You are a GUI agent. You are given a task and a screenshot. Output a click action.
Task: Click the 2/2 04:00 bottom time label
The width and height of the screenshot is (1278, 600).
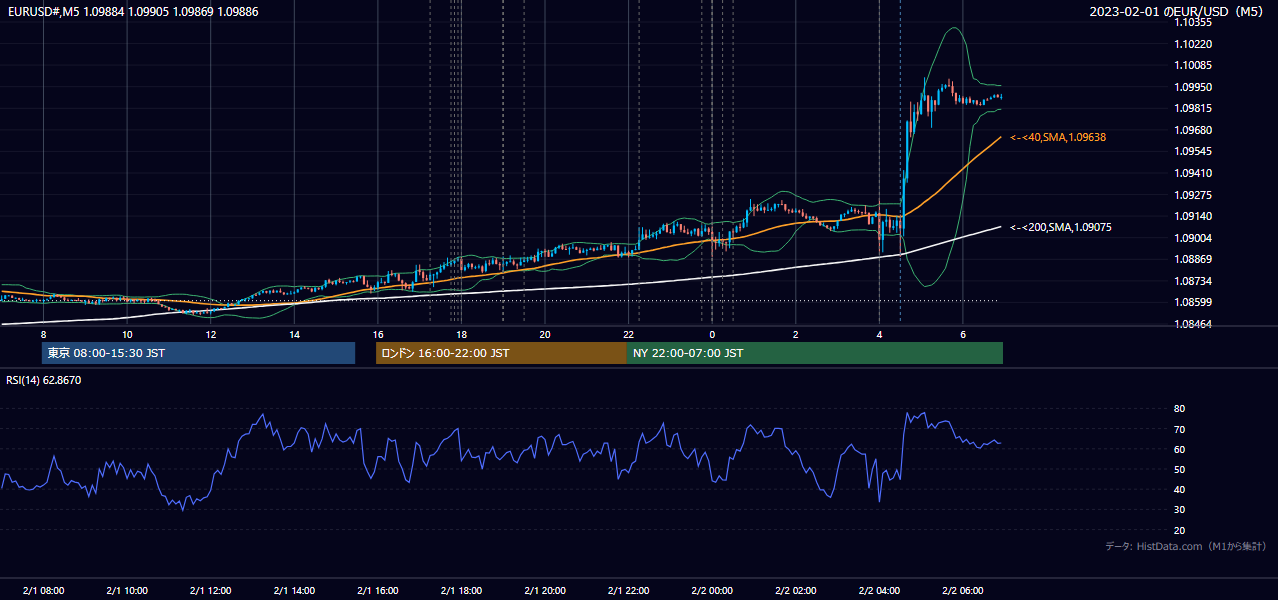tap(879, 591)
